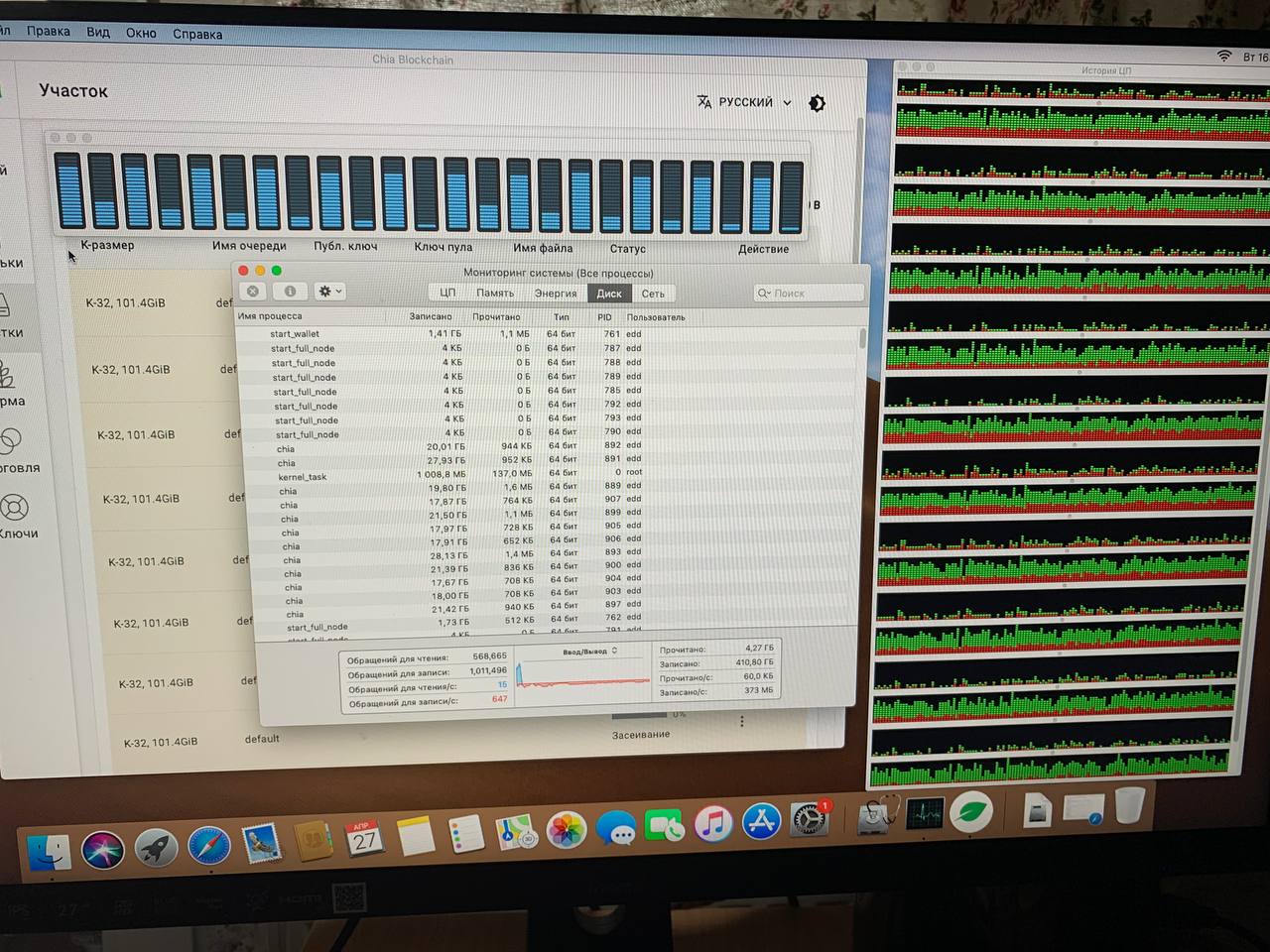Open the Trash in the Dock

[1130, 804]
